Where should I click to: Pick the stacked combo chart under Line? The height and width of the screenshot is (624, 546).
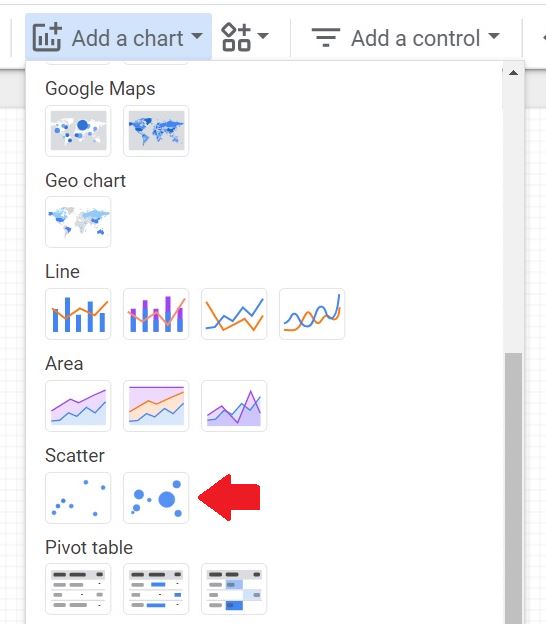[156, 314]
